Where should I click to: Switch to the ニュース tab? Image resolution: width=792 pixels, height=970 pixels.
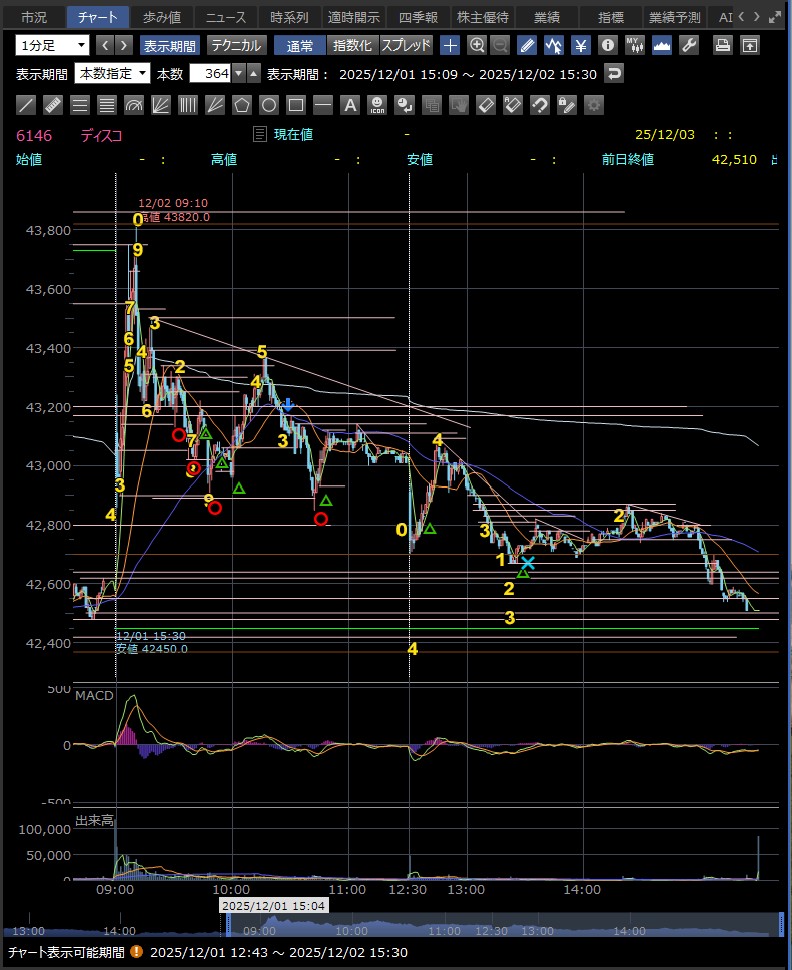pyautogui.click(x=225, y=17)
